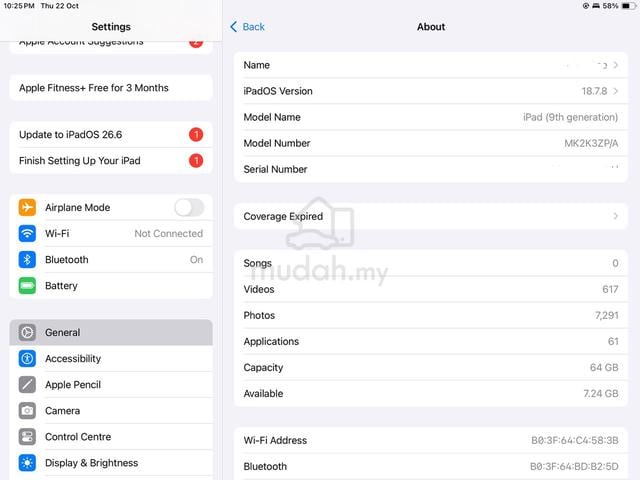This screenshot has height=480, width=640.
Task: Open Accessibility settings
Action: [x=111, y=358]
